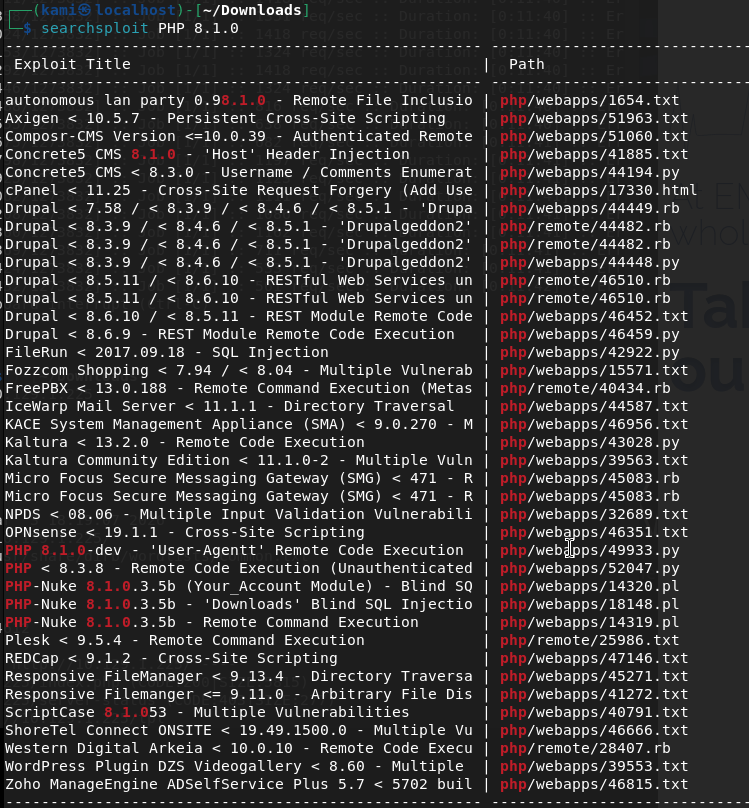Select the FileRun SQL Injection entry
This screenshot has height=808, width=749.
(152, 352)
